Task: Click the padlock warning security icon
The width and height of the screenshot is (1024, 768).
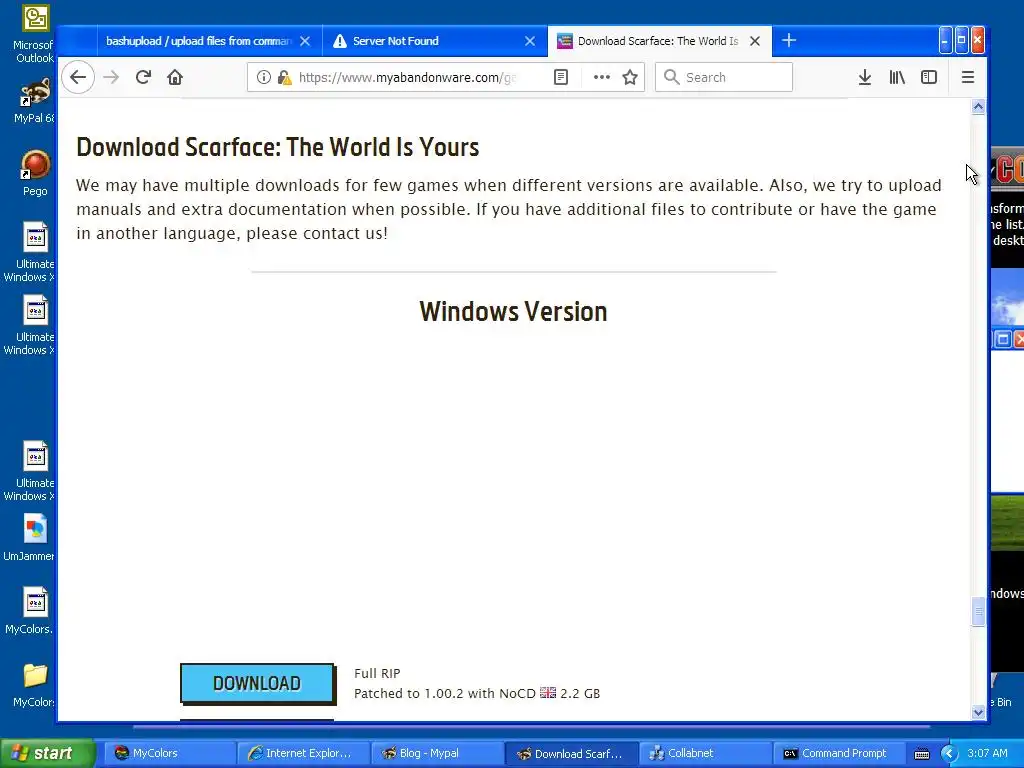Action: tap(284, 78)
